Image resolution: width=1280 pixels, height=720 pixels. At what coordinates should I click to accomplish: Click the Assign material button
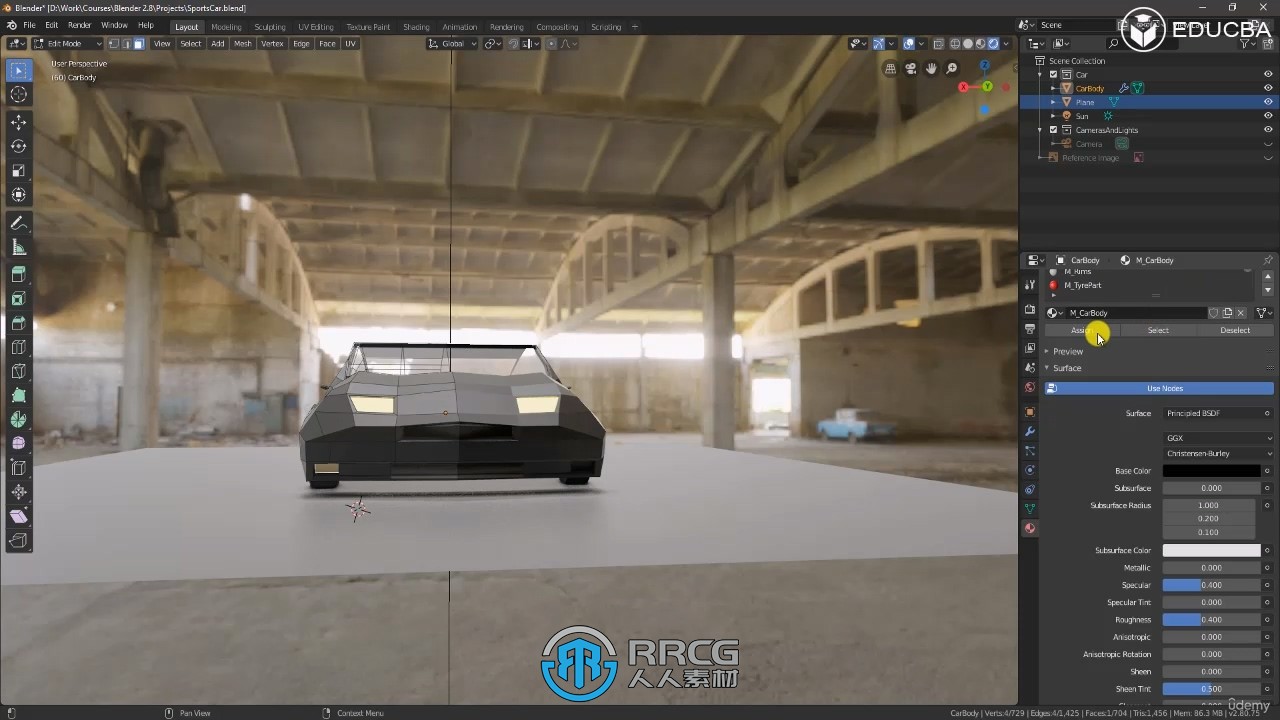[x=1081, y=330]
